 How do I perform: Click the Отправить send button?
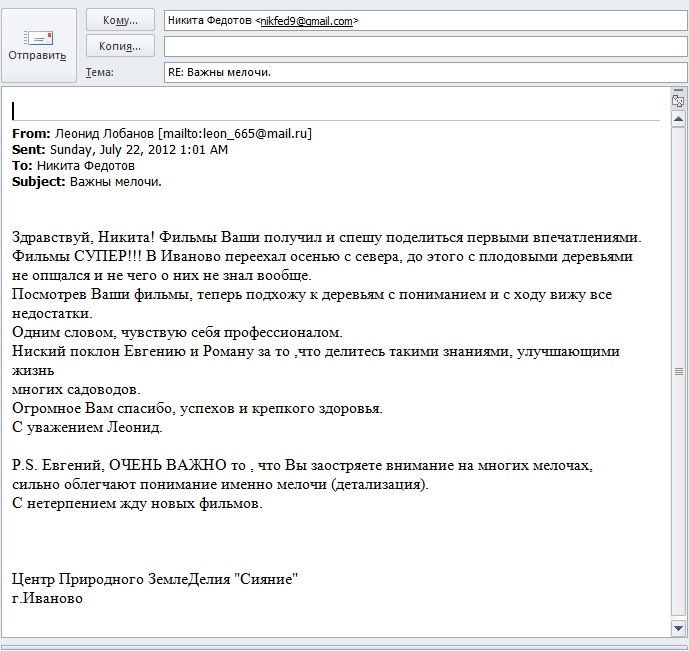pyautogui.click(x=39, y=45)
